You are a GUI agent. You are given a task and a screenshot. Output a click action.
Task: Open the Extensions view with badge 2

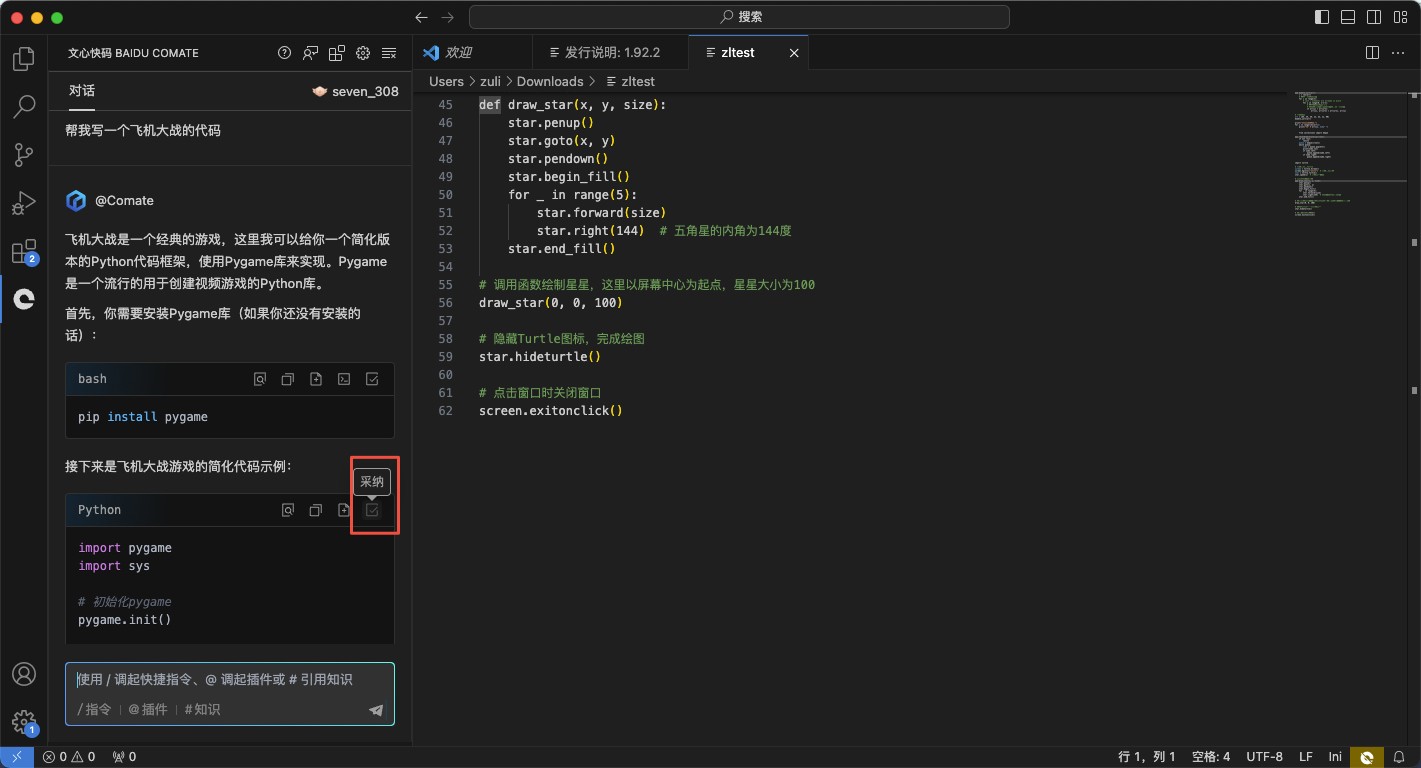24,251
